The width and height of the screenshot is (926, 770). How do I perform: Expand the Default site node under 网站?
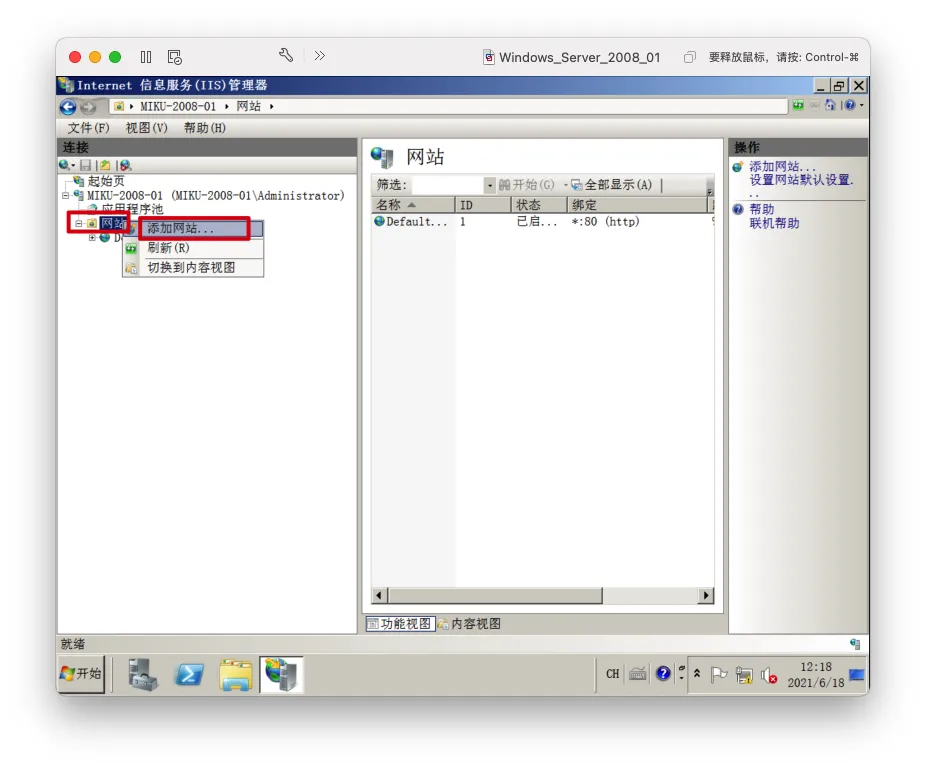92,237
